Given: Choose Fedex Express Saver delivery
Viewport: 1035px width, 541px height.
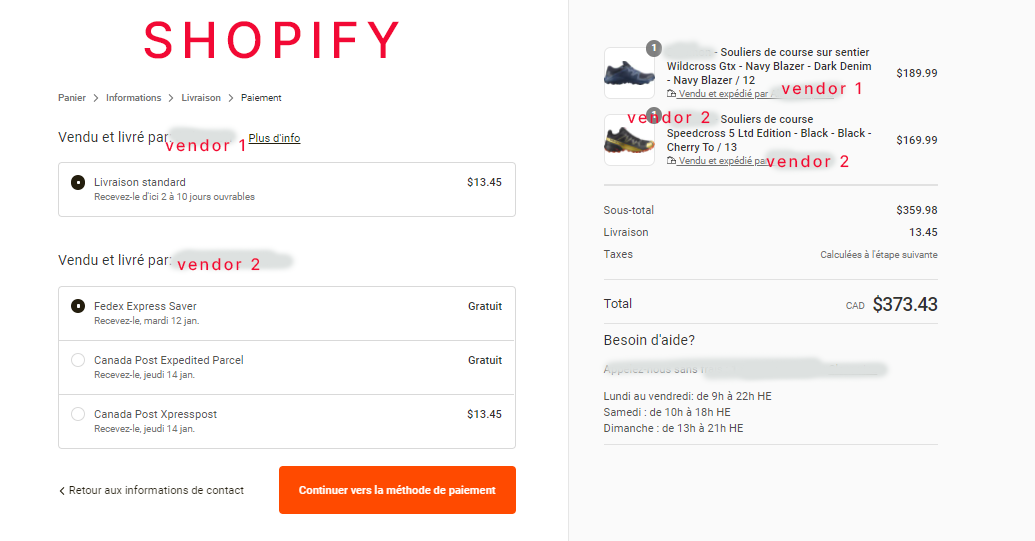Looking at the screenshot, I should coord(78,306).
